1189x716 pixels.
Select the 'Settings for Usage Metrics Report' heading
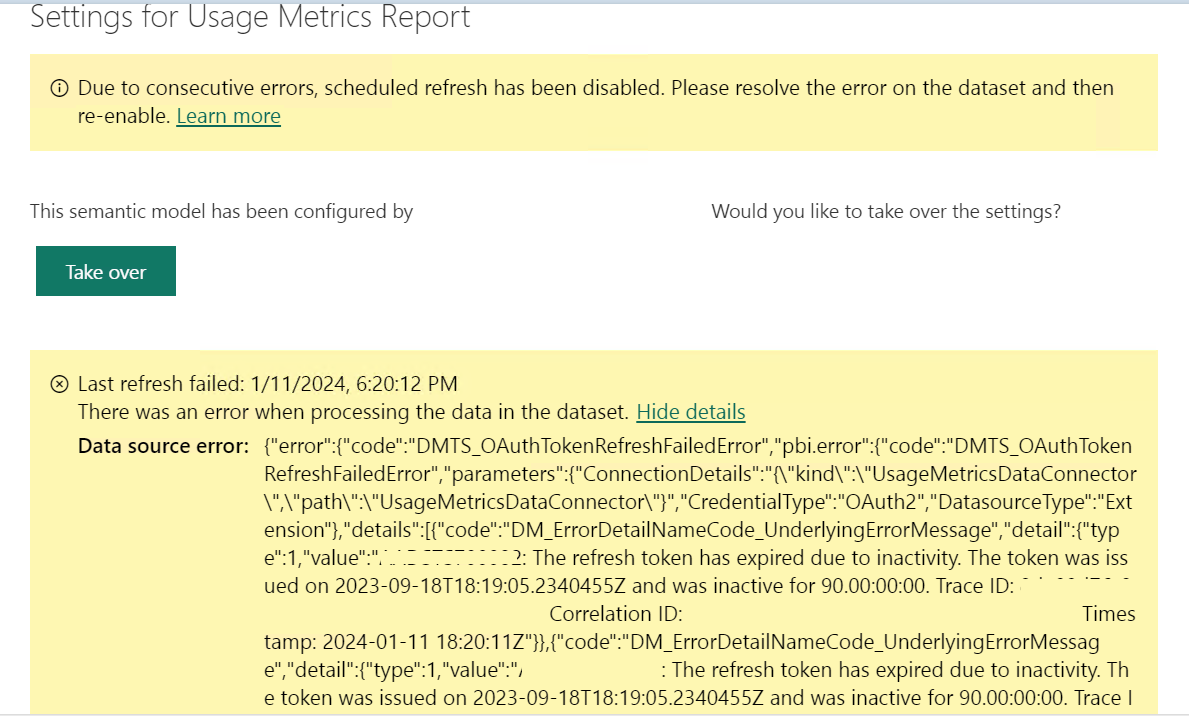coord(249,17)
